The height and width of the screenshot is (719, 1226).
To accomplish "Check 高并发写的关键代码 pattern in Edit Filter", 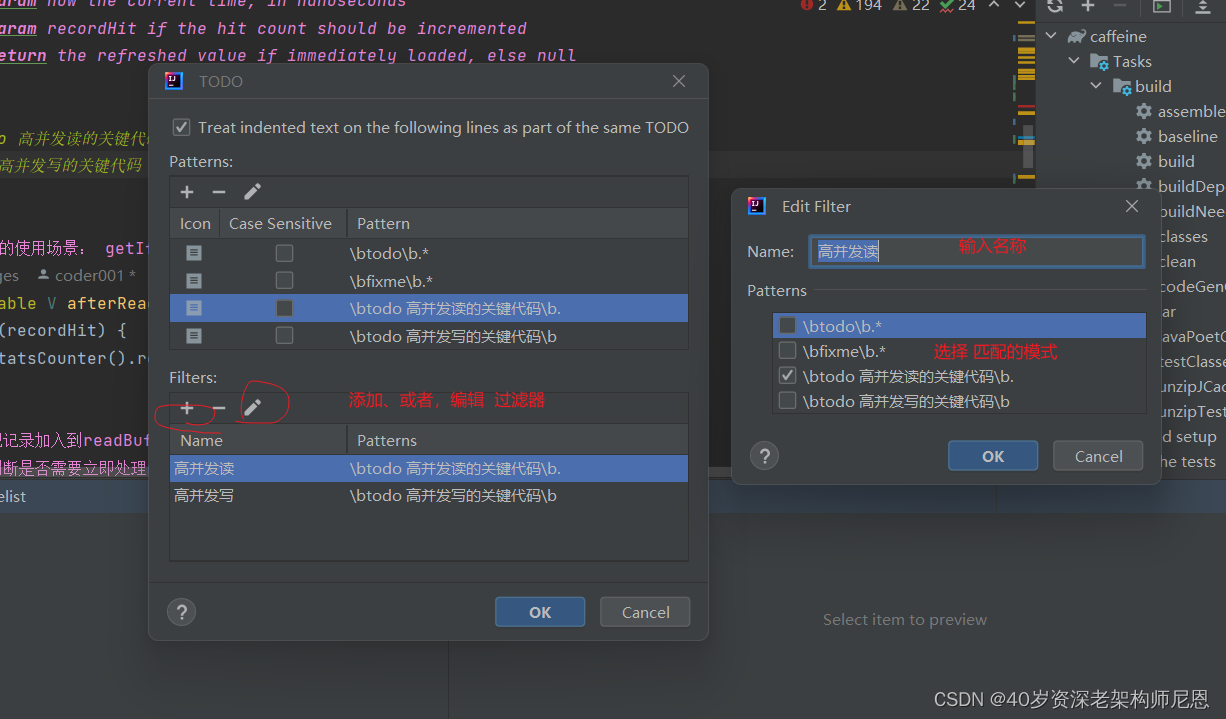I will [787, 401].
